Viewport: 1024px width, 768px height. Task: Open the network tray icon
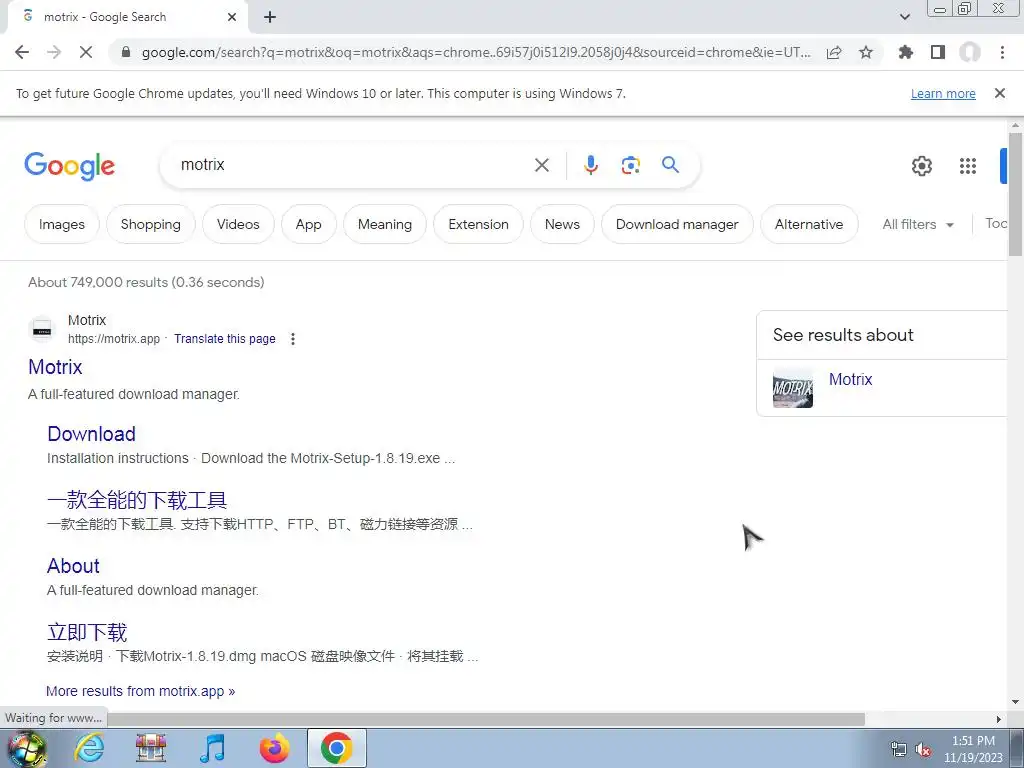point(899,750)
